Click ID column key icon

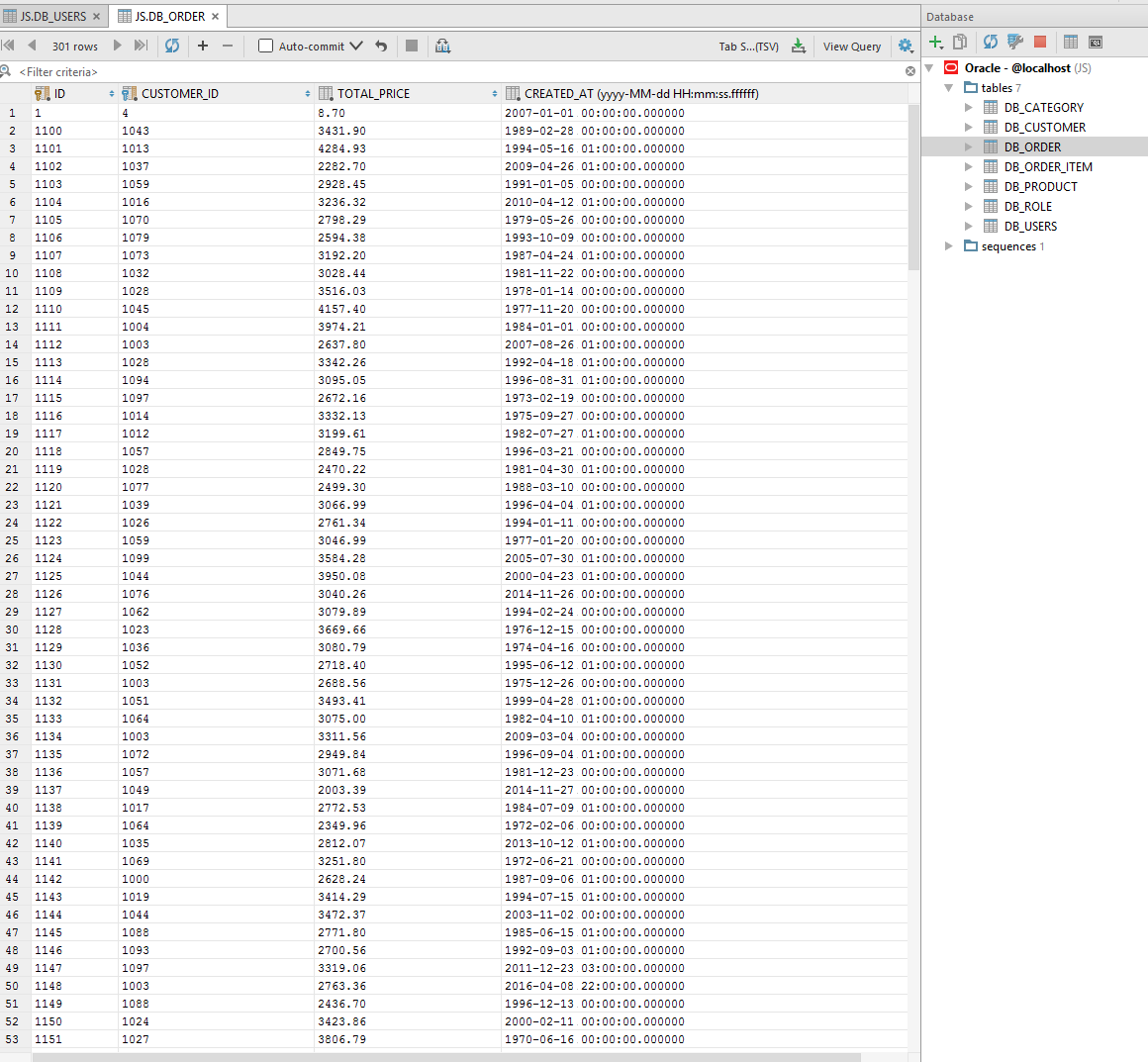[x=43, y=93]
